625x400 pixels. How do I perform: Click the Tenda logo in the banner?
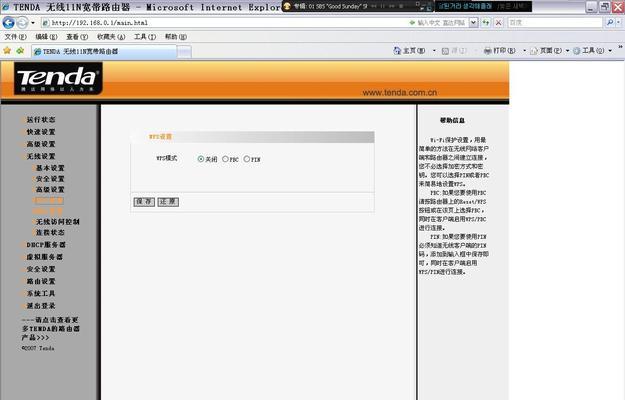coord(58,78)
